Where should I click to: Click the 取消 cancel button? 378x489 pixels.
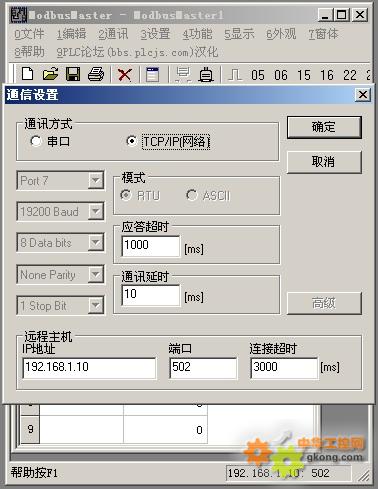tap(324, 162)
